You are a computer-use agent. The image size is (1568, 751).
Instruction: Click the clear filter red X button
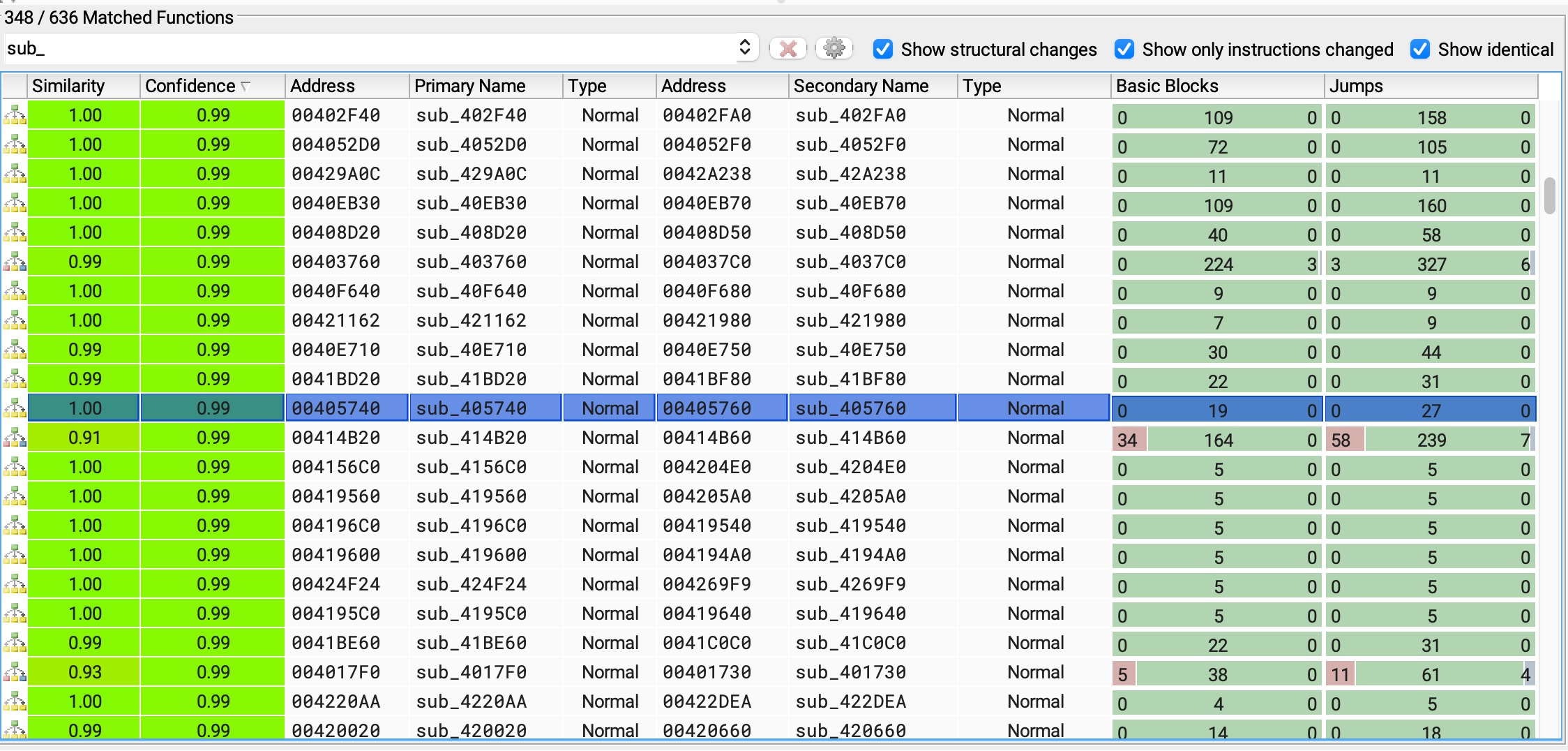[788, 49]
